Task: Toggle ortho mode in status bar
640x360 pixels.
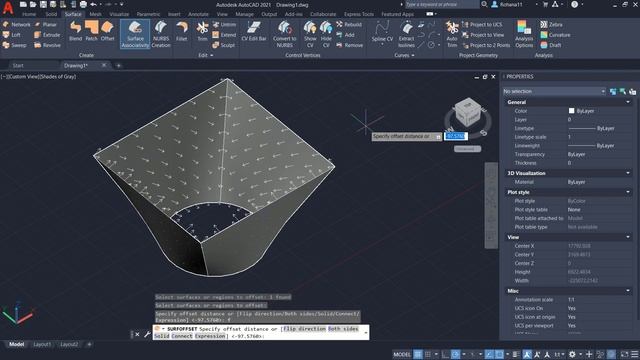Action: tap(446, 354)
